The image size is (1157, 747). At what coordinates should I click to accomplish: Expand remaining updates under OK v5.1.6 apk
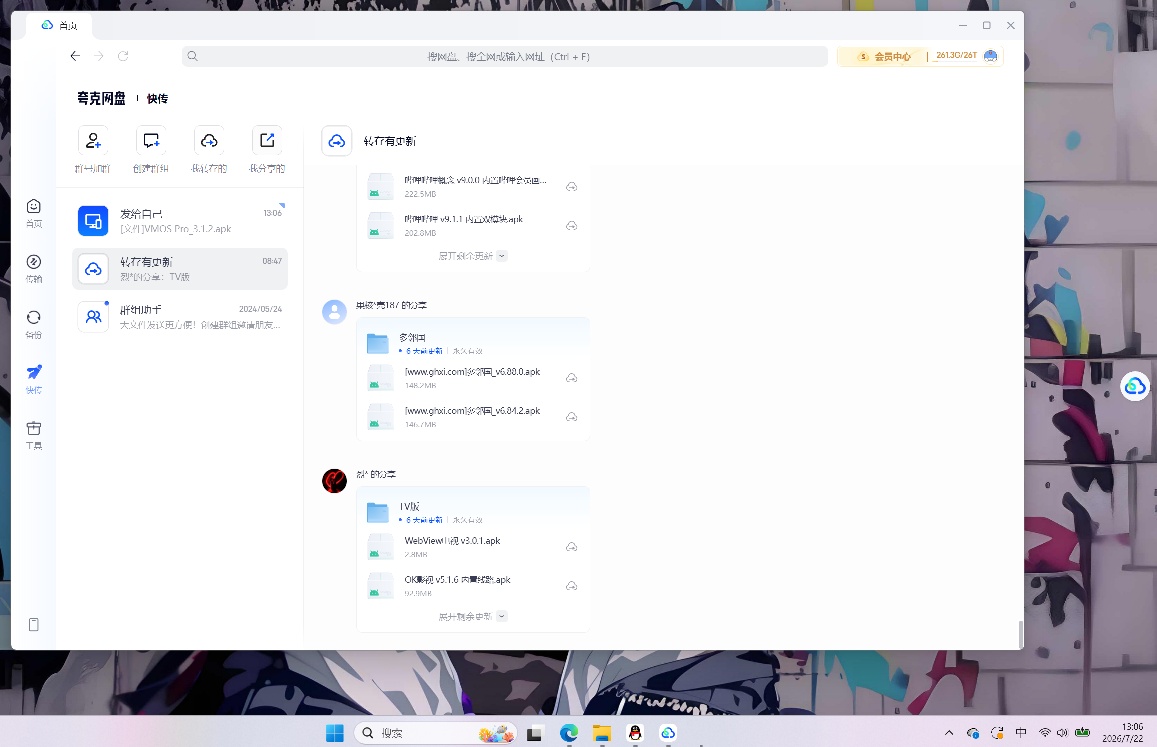coord(472,616)
